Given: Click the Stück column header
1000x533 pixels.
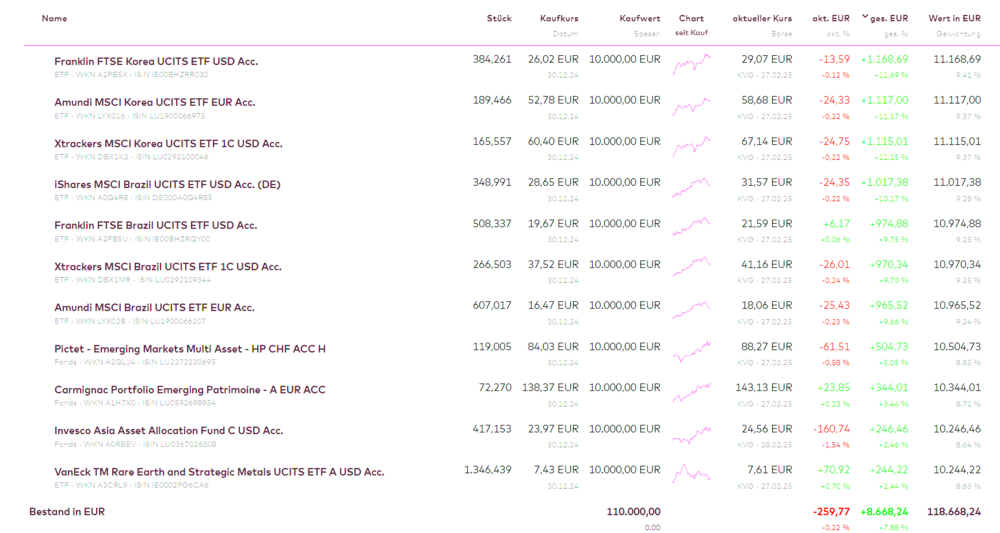Looking at the screenshot, I should [499, 18].
